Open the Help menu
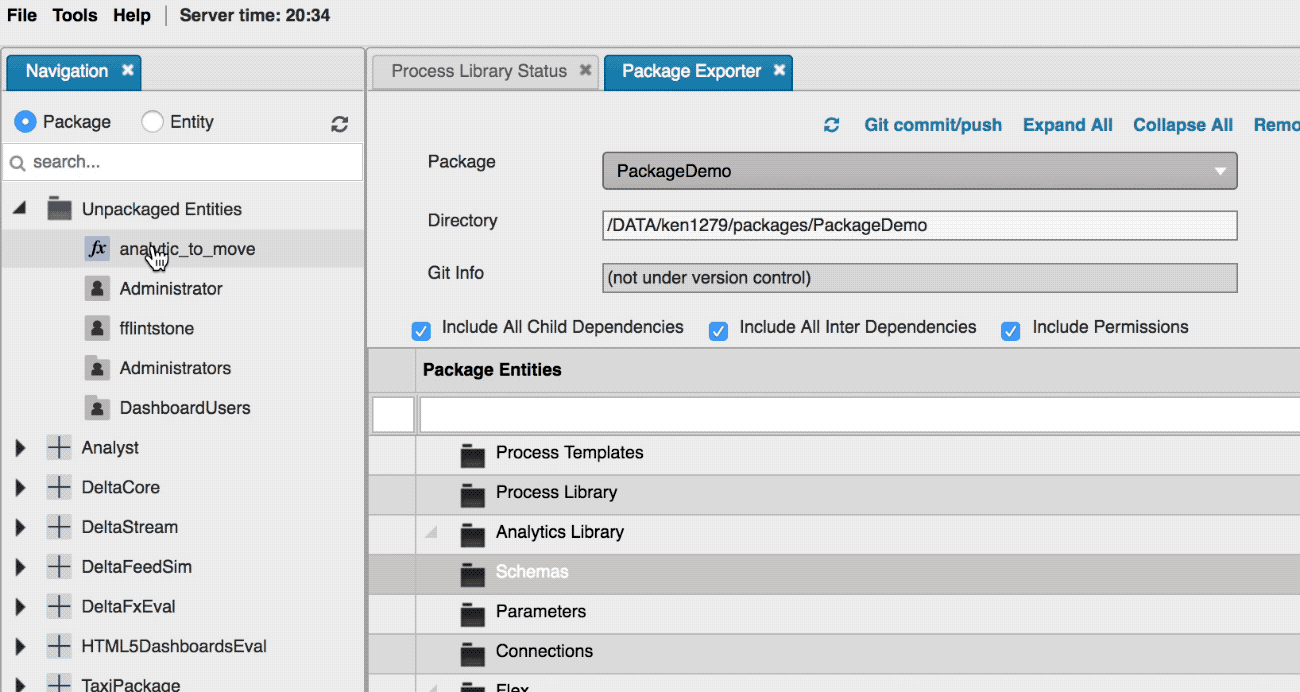The height and width of the screenshot is (692, 1300). tap(132, 15)
